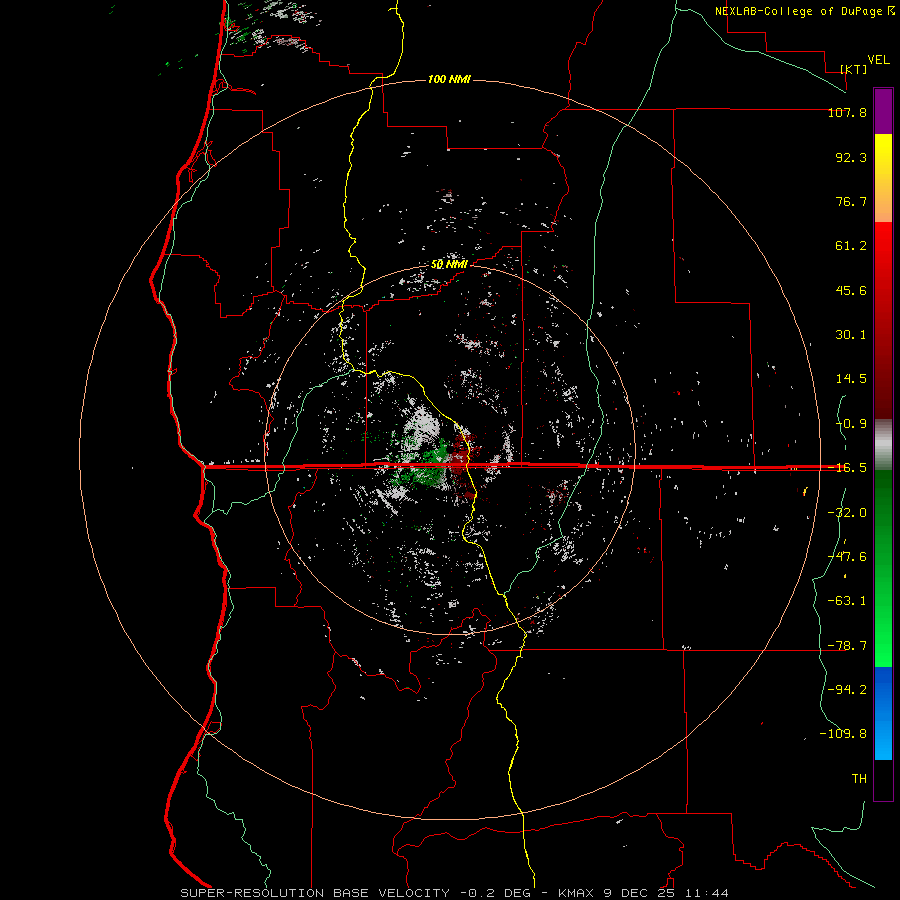Click the NEXLAB-College of DuPage title text
The height and width of the screenshot is (900, 900).
[799, 11]
